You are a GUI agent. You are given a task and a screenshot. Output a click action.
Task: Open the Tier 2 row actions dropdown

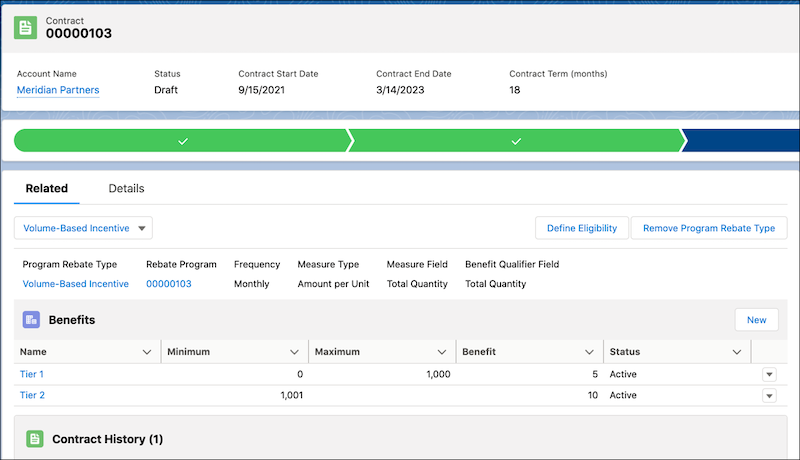(x=769, y=395)
